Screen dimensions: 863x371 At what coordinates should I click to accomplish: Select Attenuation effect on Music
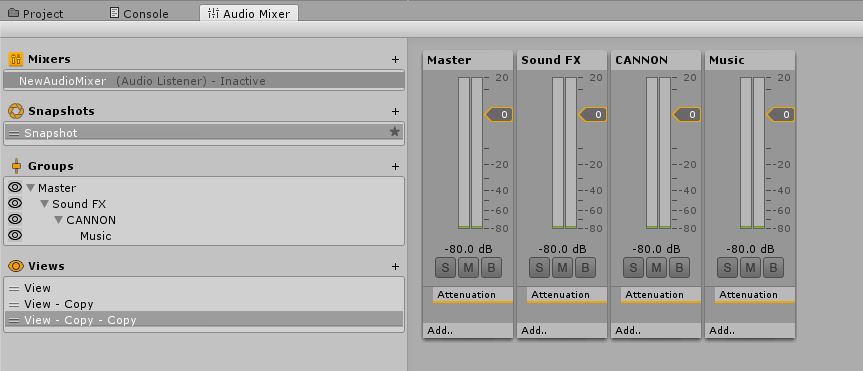click(755, 295)
